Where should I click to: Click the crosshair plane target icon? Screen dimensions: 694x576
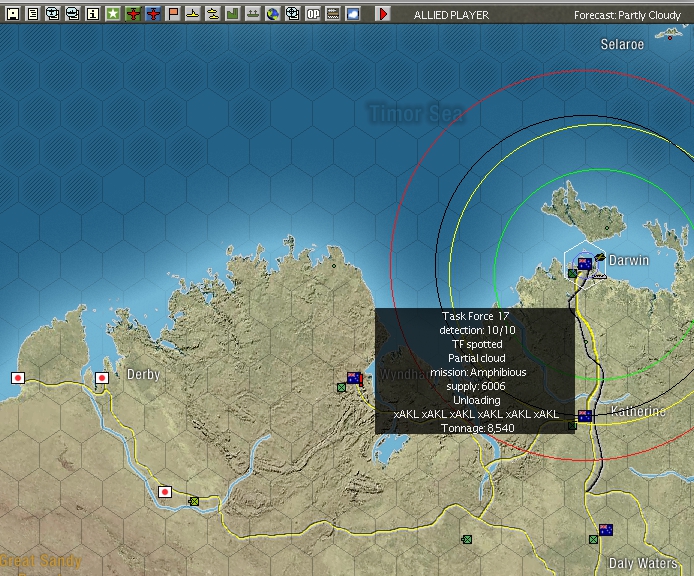(293, 14)
